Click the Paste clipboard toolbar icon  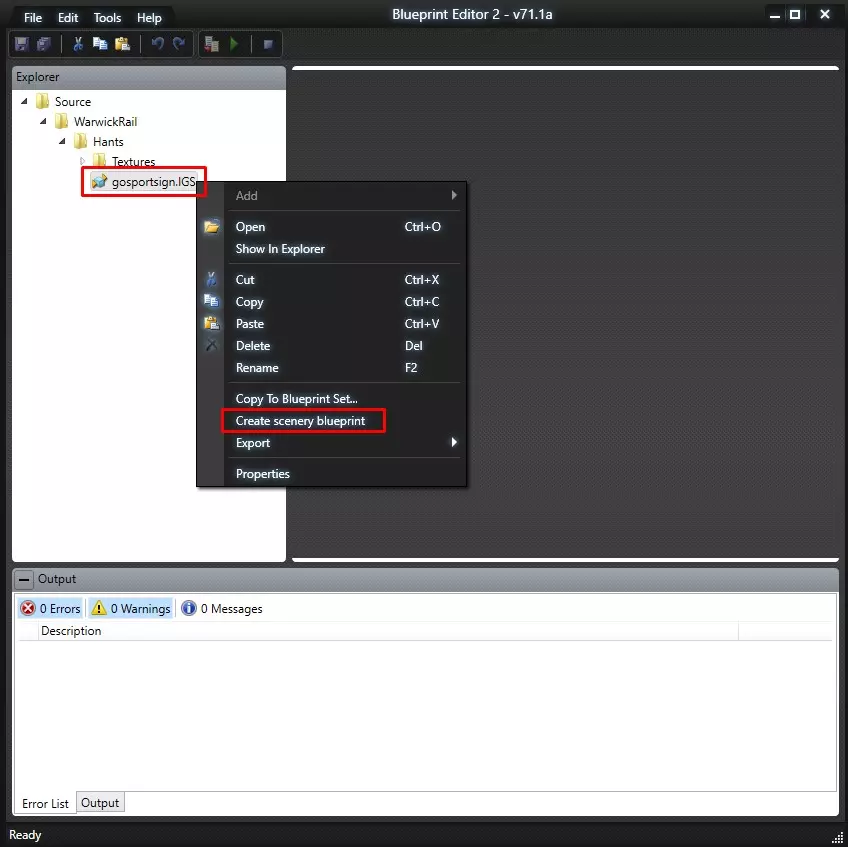point(123,44)
